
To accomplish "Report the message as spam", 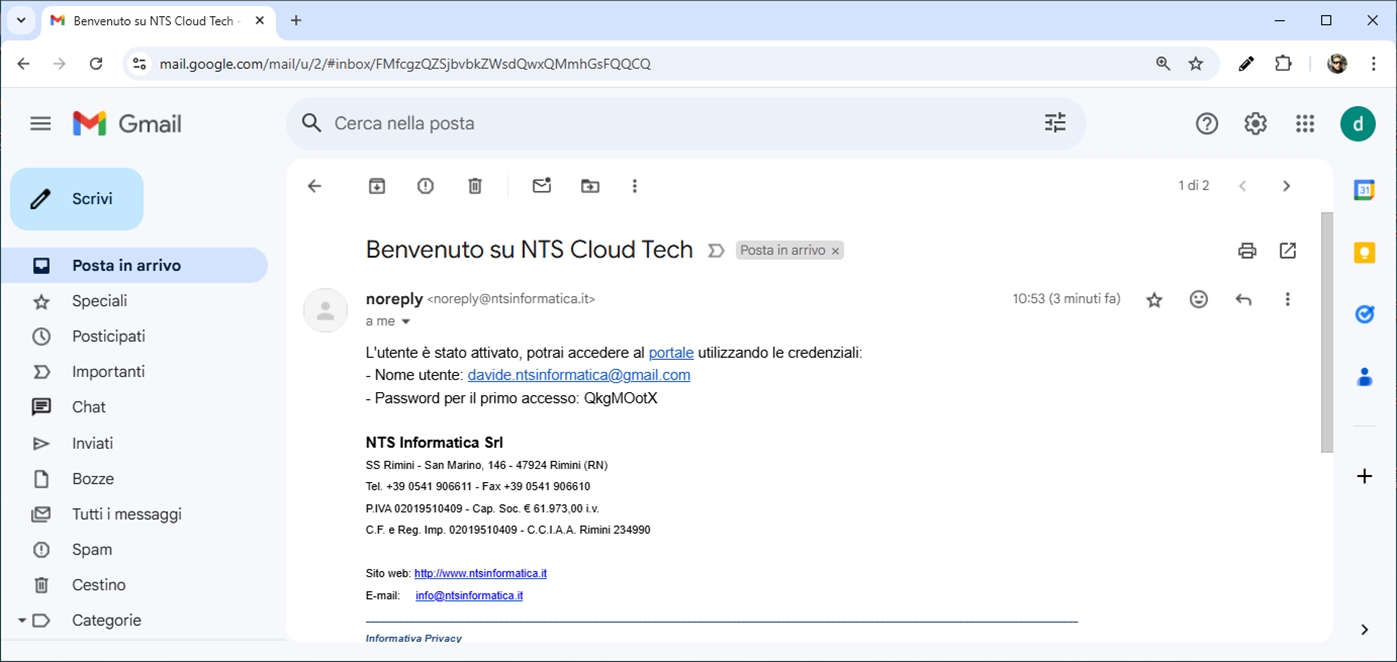I will [426, 186].
